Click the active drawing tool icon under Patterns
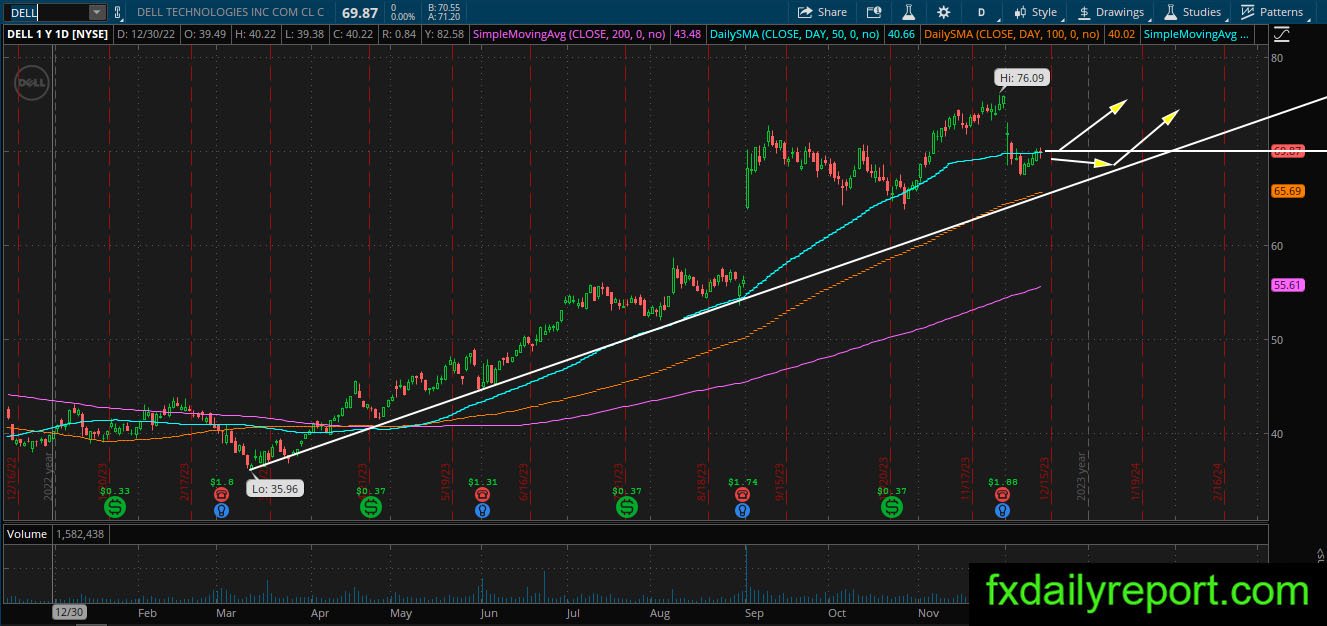 pyautogui.click(x=1282, y=35)
